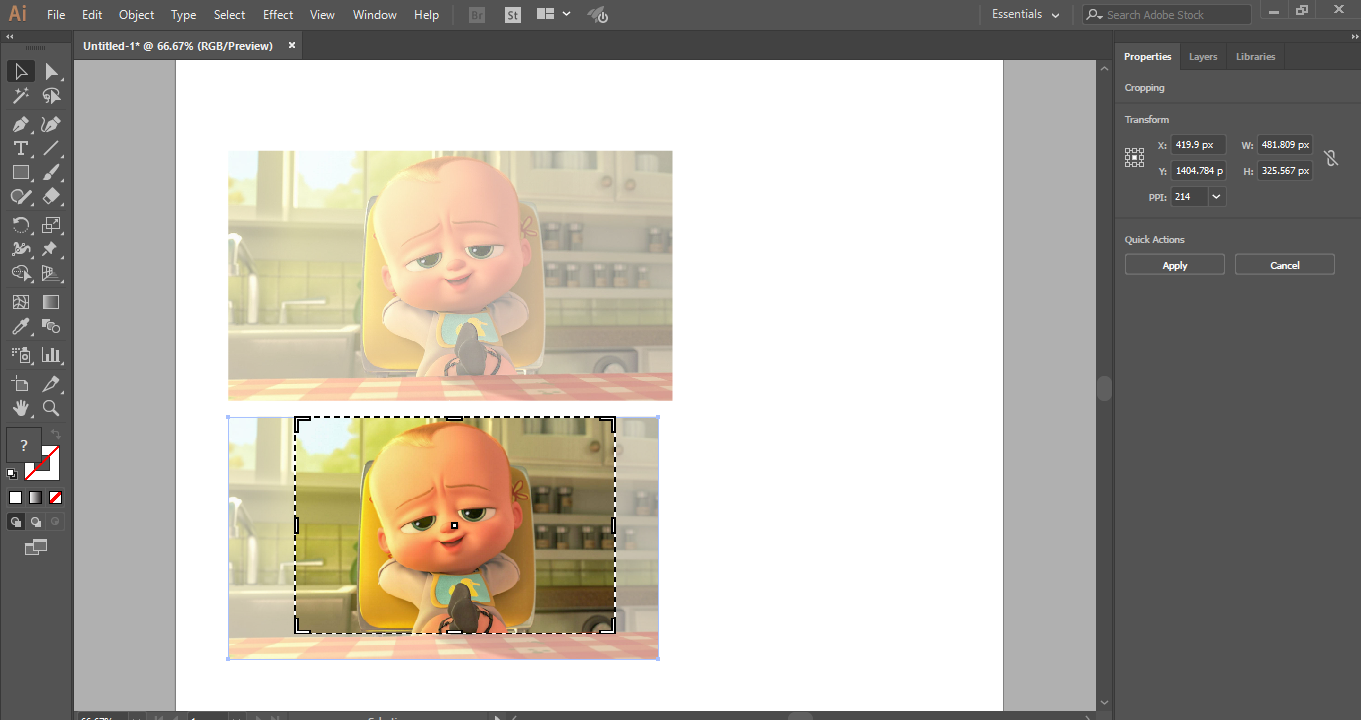Select the Selection tool arrow
This screenshot has height=720, width=1361.
coord(20,71)
